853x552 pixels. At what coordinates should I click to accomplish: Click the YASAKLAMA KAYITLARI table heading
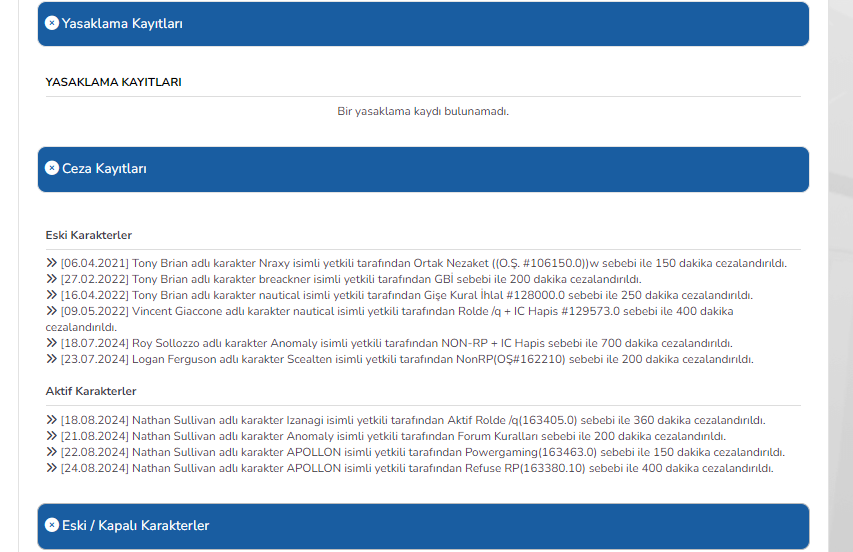113,82
